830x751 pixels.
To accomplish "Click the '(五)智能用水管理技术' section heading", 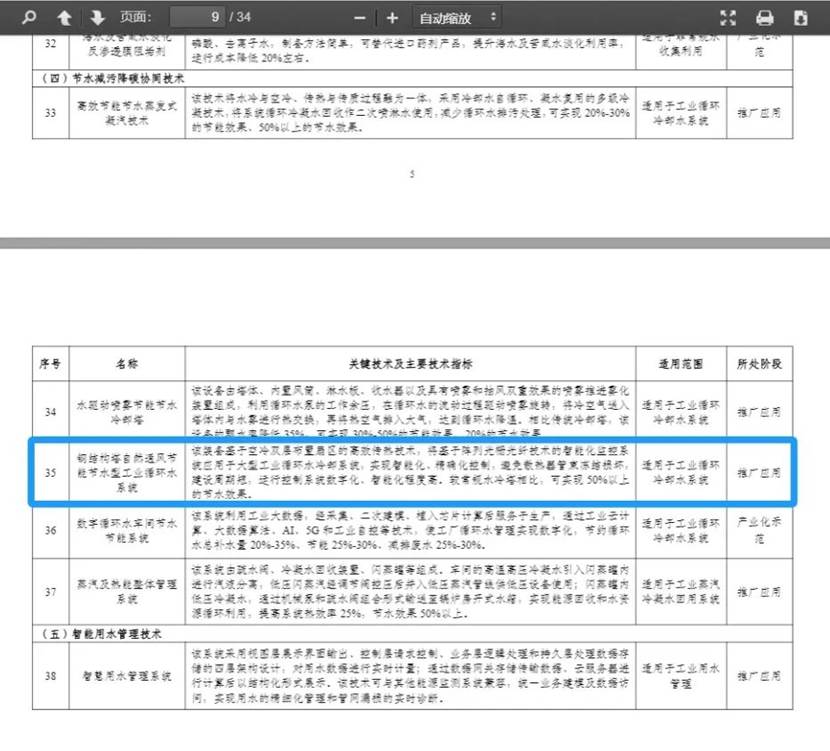I will [101, 634].
